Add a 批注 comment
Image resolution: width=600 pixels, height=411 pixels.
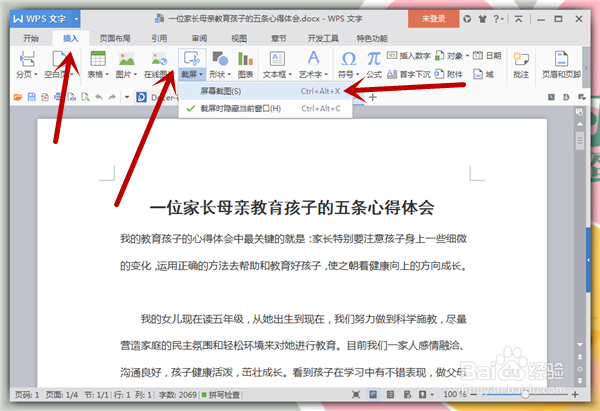[521, 64]
